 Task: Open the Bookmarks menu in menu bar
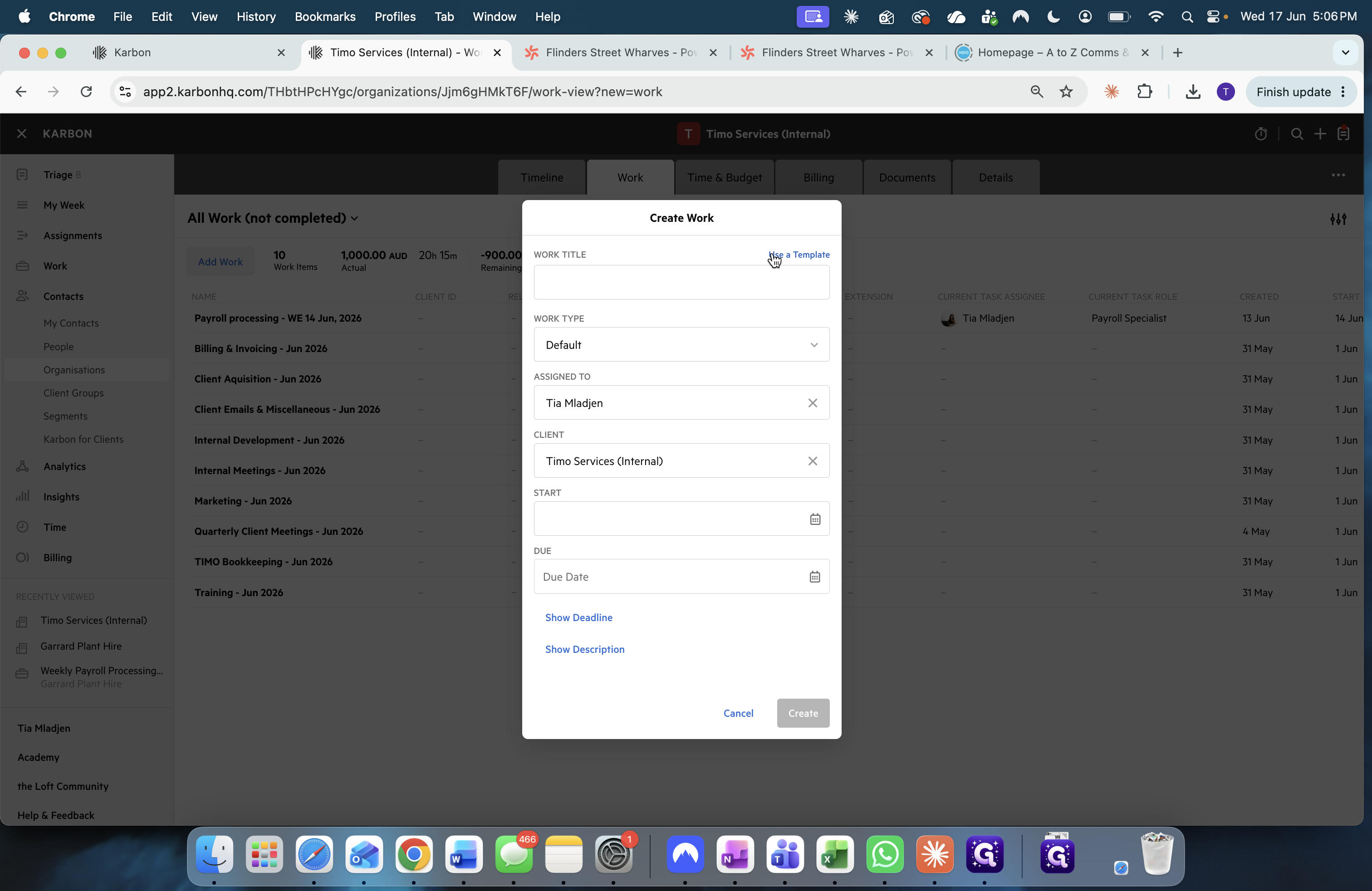pos(325,17)
